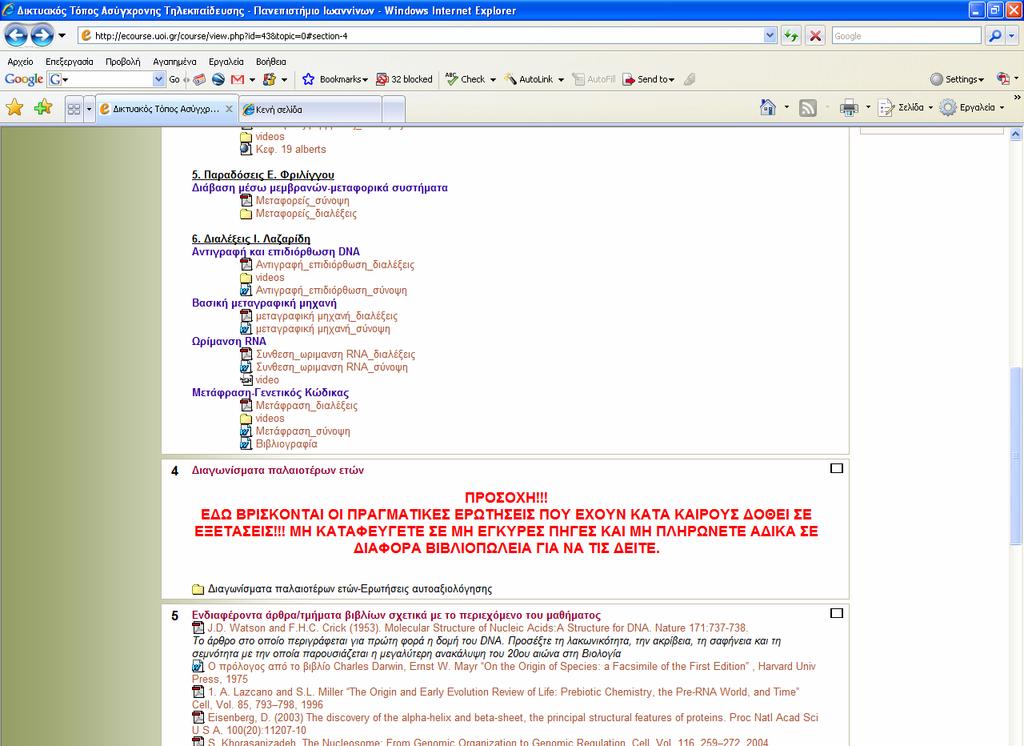Open the Συνθεση_ωριμανση RNA_σύνοψη link
The height and width of the screenshot is (746, 1024).
coord(332,367)
